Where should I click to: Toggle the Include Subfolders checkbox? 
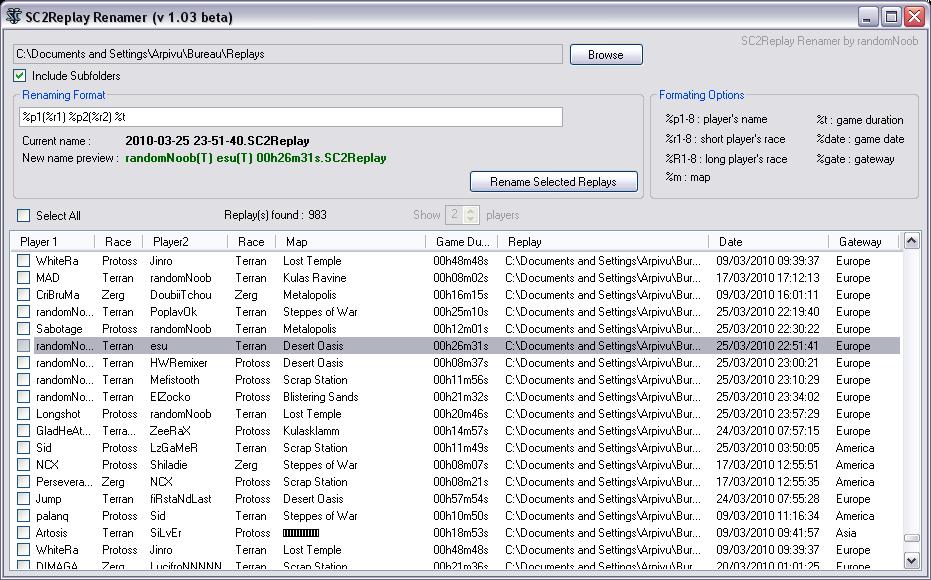20,75
